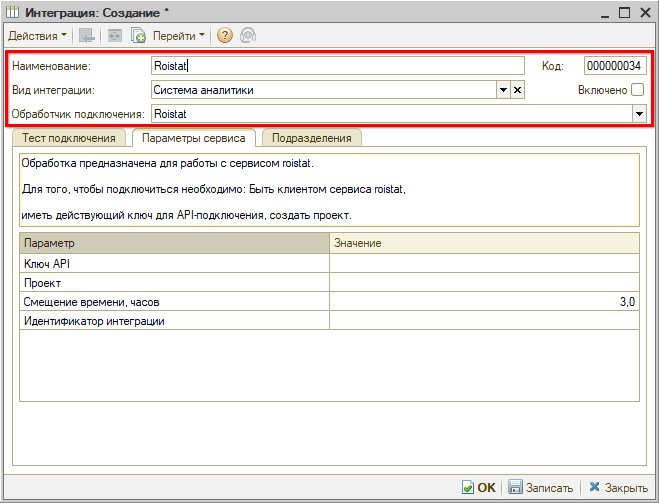659x503 pixels.
Task: Click the Обработчик подключения Roistat field
Action: [x=392, y=114]
